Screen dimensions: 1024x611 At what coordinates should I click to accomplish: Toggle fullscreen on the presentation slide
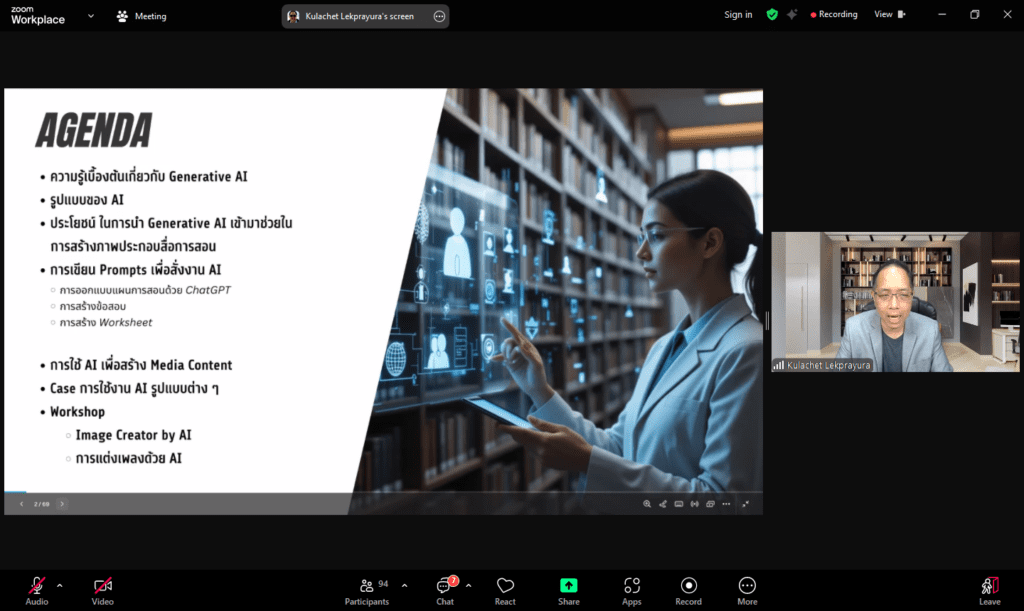point(746,504)
